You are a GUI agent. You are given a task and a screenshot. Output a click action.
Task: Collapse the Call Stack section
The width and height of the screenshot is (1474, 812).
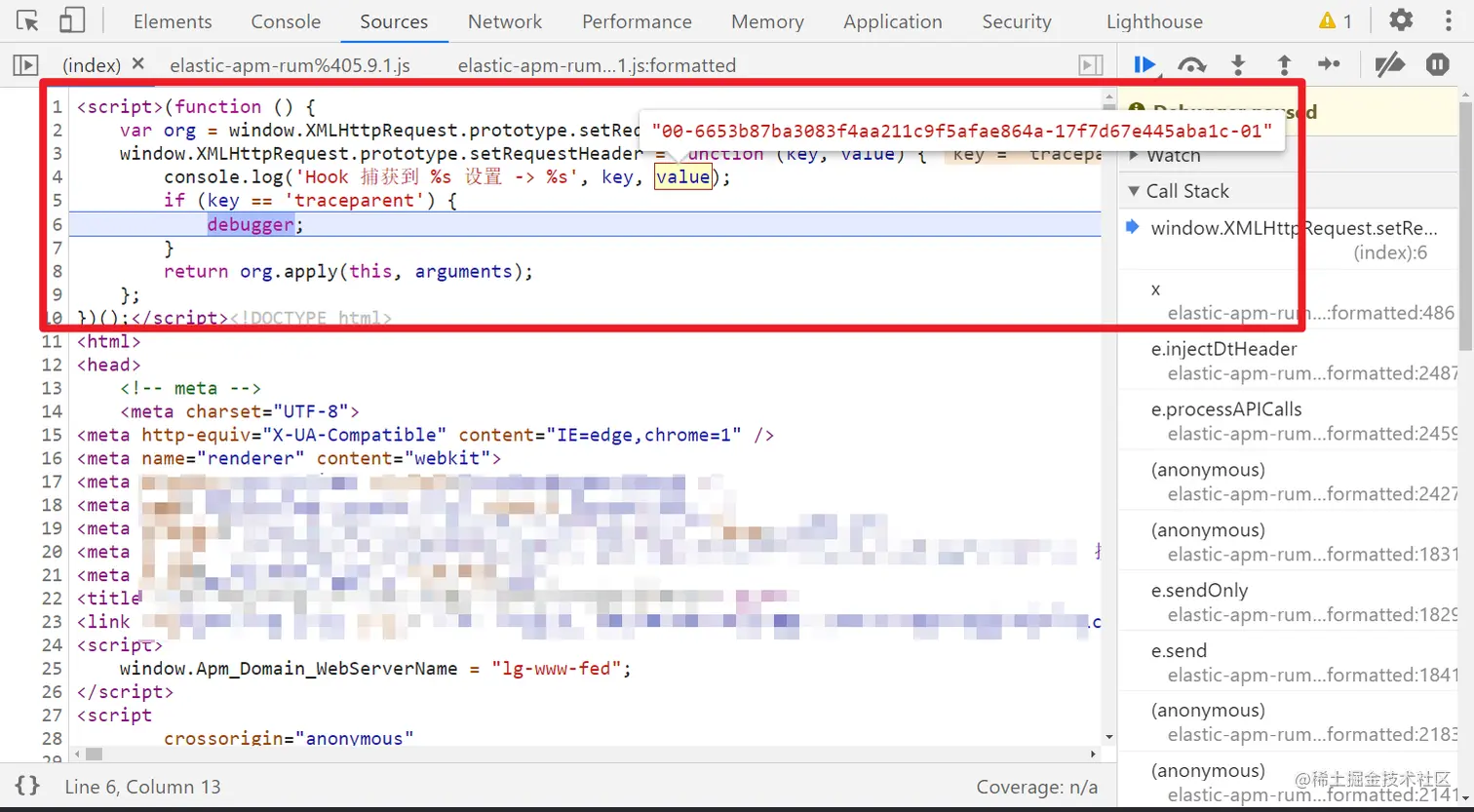tap(1187, 191)
